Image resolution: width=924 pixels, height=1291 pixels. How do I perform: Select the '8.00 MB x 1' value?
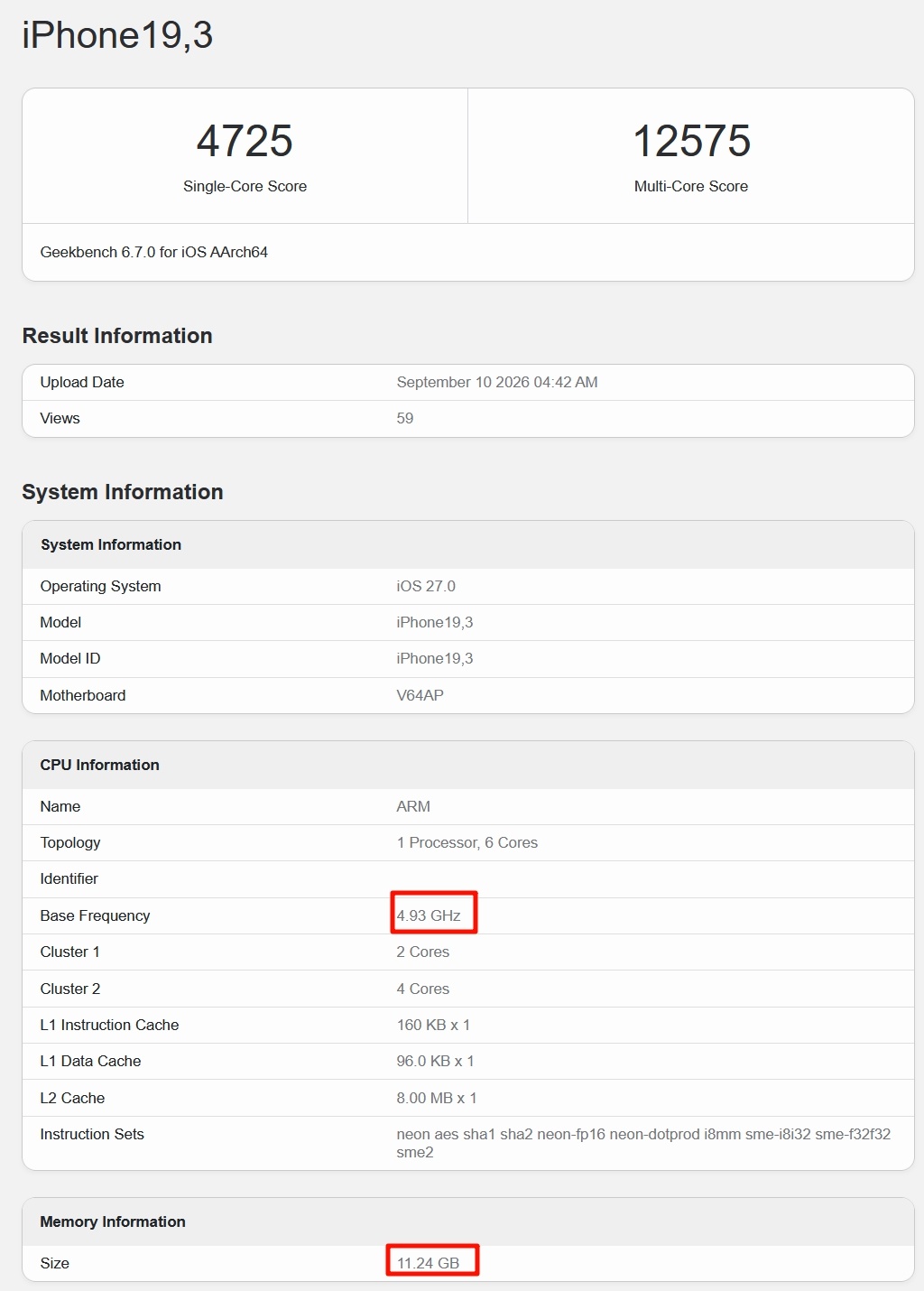437,1098
